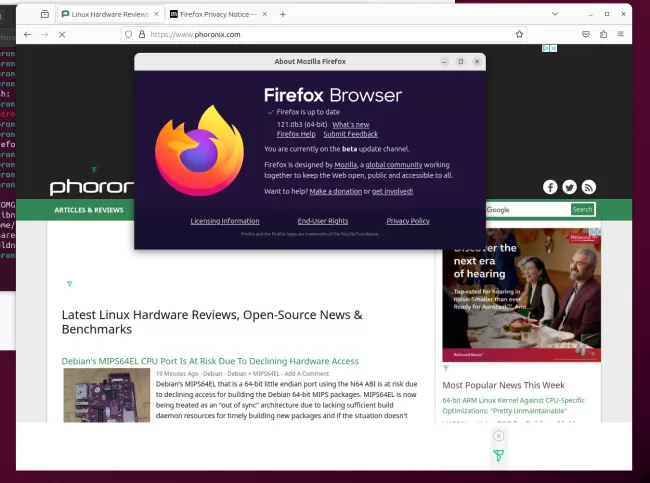
Task: Open Phoronix RSS feed icon
Action: click(589, 187)
